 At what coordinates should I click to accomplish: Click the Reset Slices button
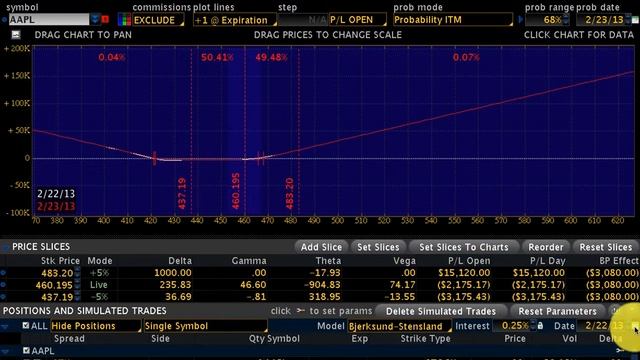606,247
